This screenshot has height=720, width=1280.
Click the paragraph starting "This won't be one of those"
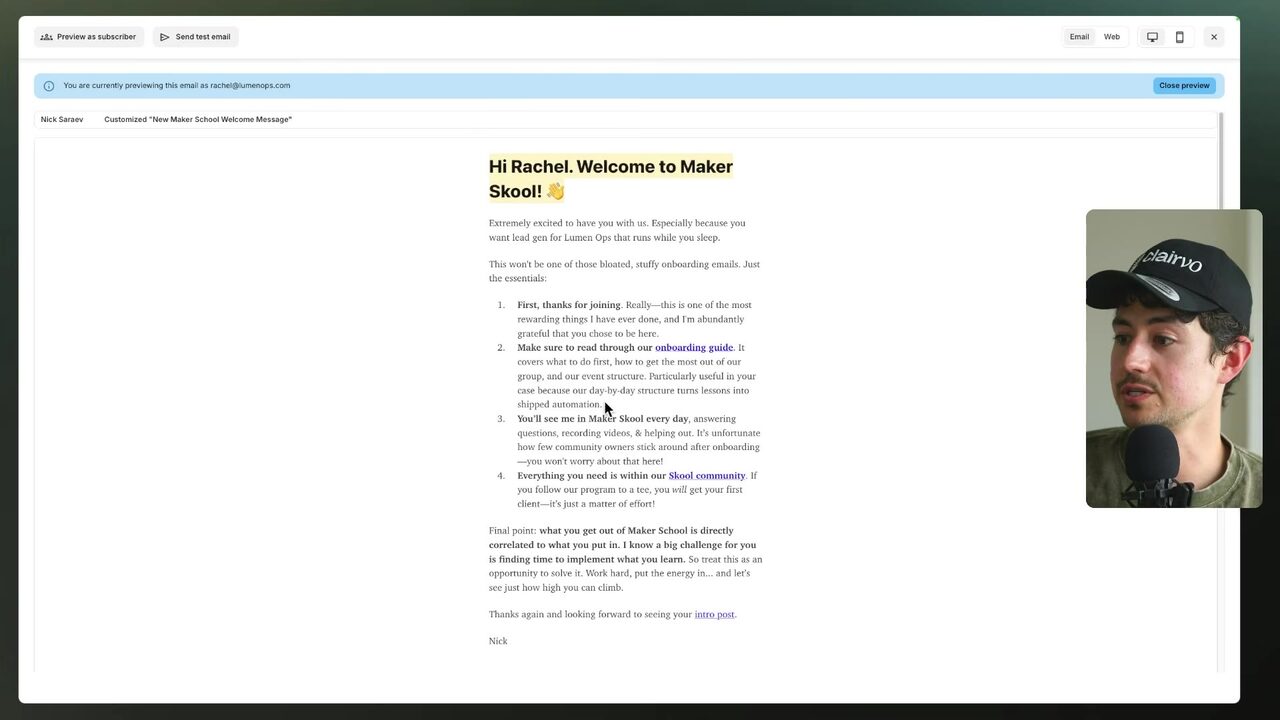point(624,271)
